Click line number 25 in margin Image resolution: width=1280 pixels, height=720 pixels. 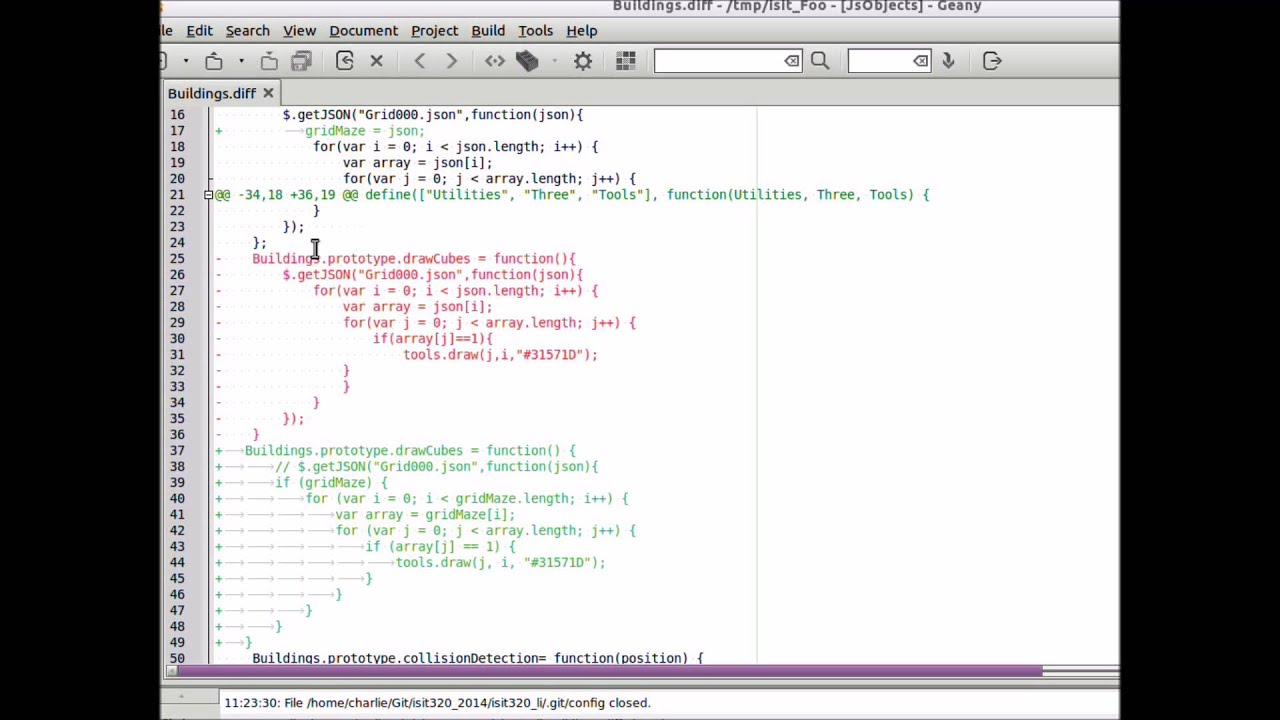click(177, 259)
